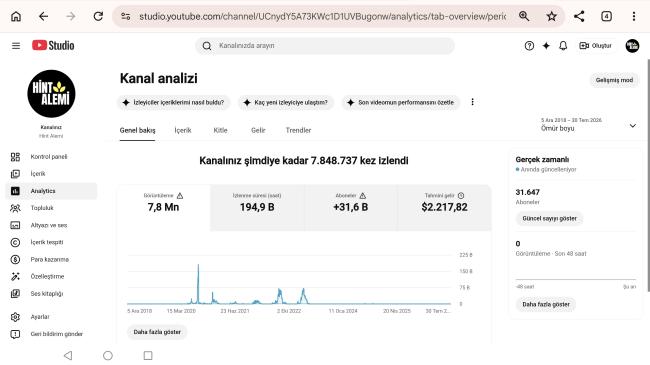Switch to the Trendler tab
The height and width of the screenshot is (365, 650).
[x=298, y=130]
